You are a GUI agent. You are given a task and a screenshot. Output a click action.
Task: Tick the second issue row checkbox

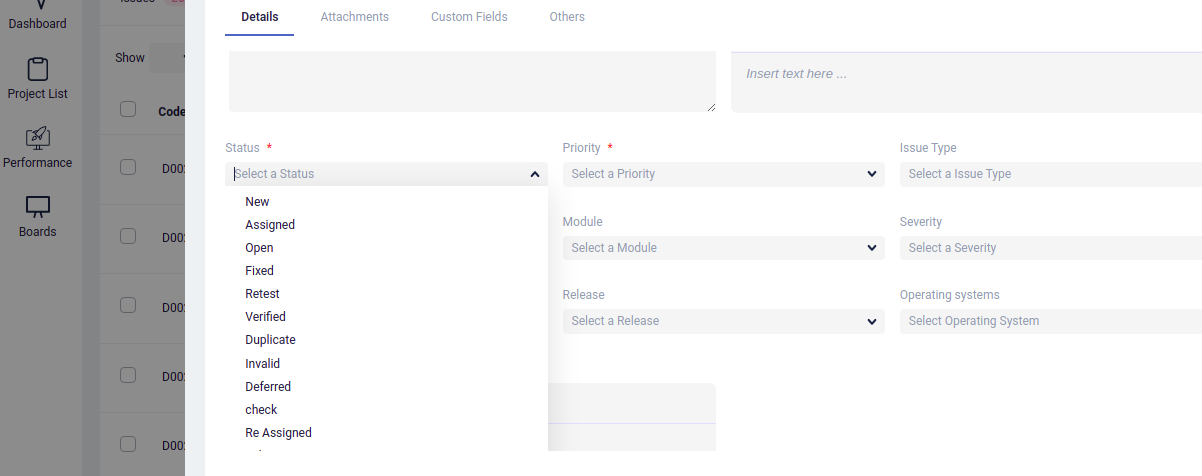[128, 236]
